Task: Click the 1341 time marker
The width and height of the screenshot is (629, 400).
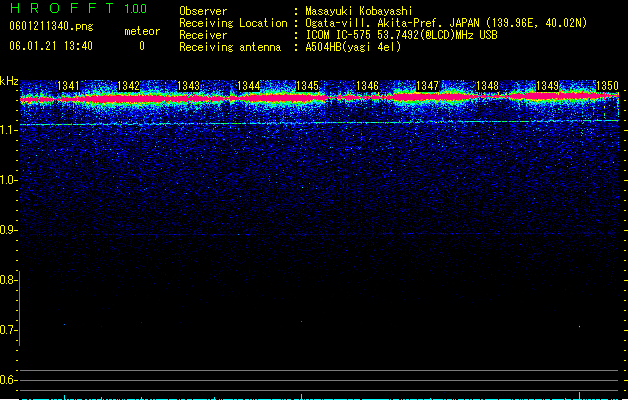Action: point(68,86)
